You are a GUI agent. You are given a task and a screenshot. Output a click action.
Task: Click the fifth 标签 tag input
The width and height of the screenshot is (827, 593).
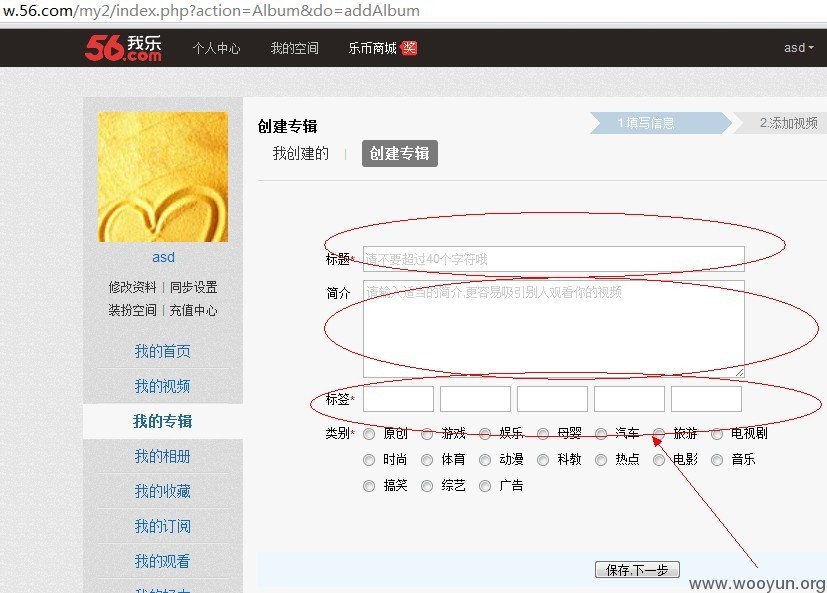(x=706, y=399)
